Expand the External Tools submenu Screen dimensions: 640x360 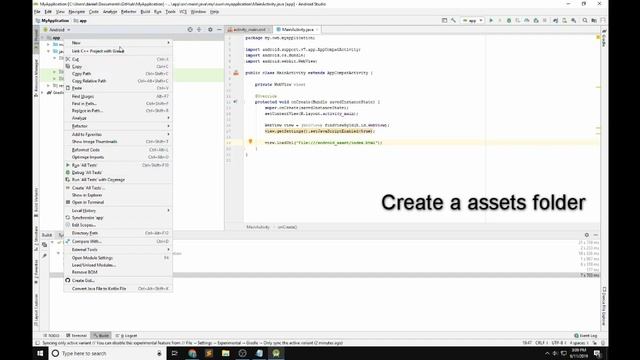tap(118, 249)
